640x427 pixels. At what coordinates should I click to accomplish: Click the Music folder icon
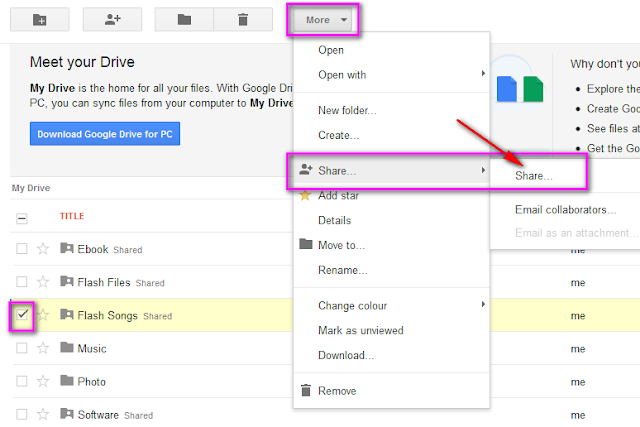67,347
